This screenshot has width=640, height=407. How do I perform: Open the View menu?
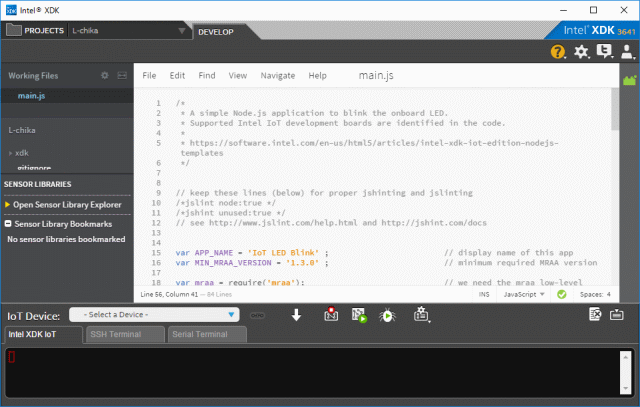point(238,76)
